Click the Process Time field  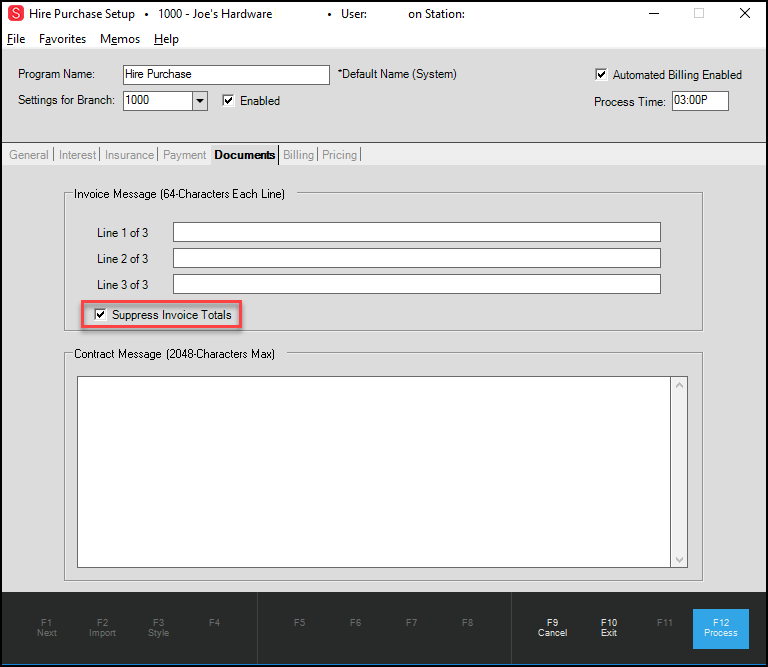click(700, 101)
